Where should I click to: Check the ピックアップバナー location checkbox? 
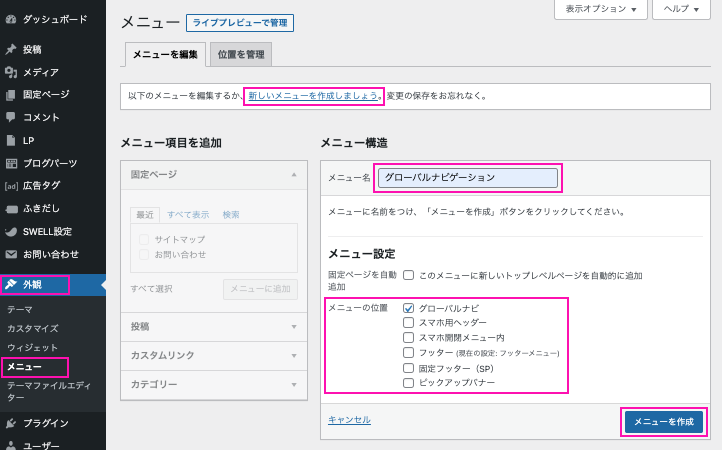(408, 383)
